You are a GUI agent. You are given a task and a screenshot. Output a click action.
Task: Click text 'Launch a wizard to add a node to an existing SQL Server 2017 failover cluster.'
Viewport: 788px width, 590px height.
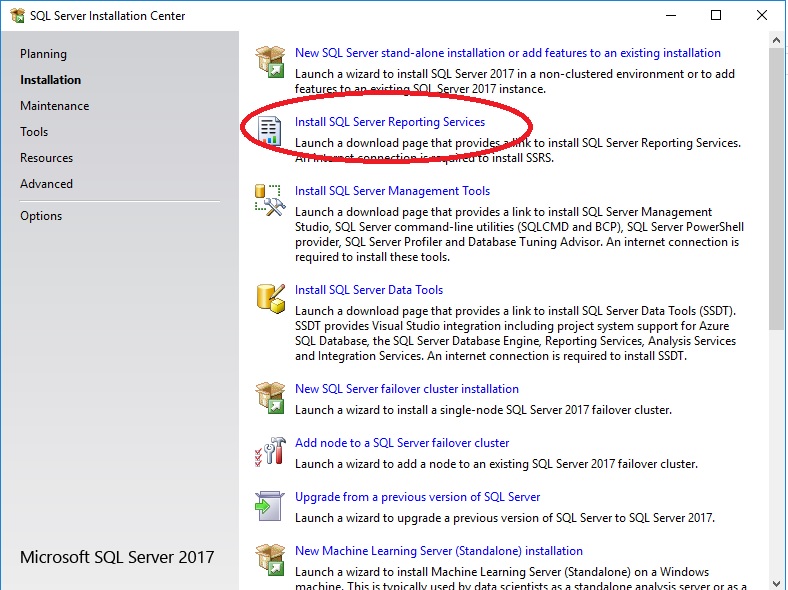(496, 464)
